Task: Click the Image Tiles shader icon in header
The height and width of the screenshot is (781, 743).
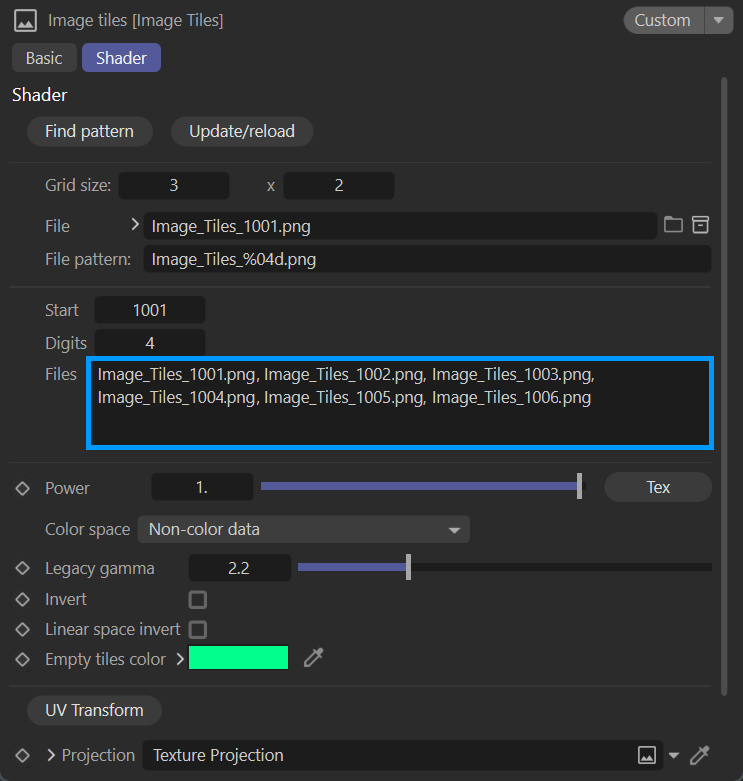Action: click(26, 20)
